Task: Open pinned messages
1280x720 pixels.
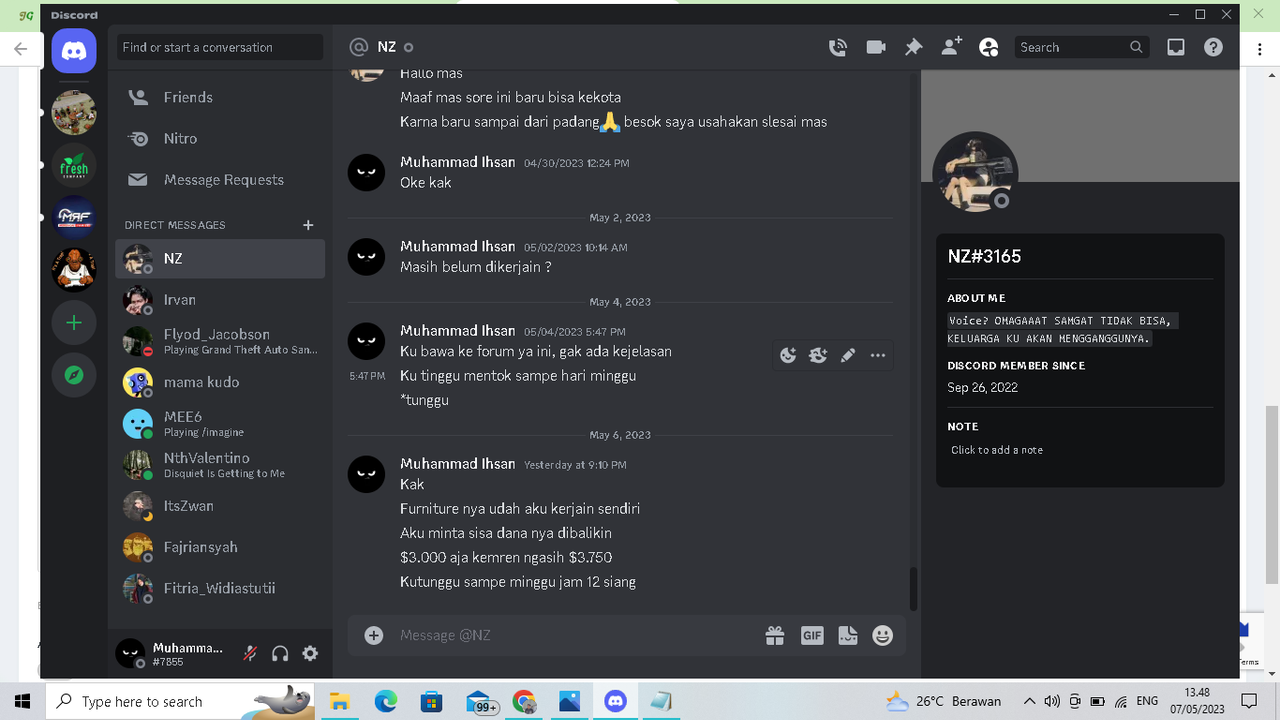Action: (x=913, y=47)
